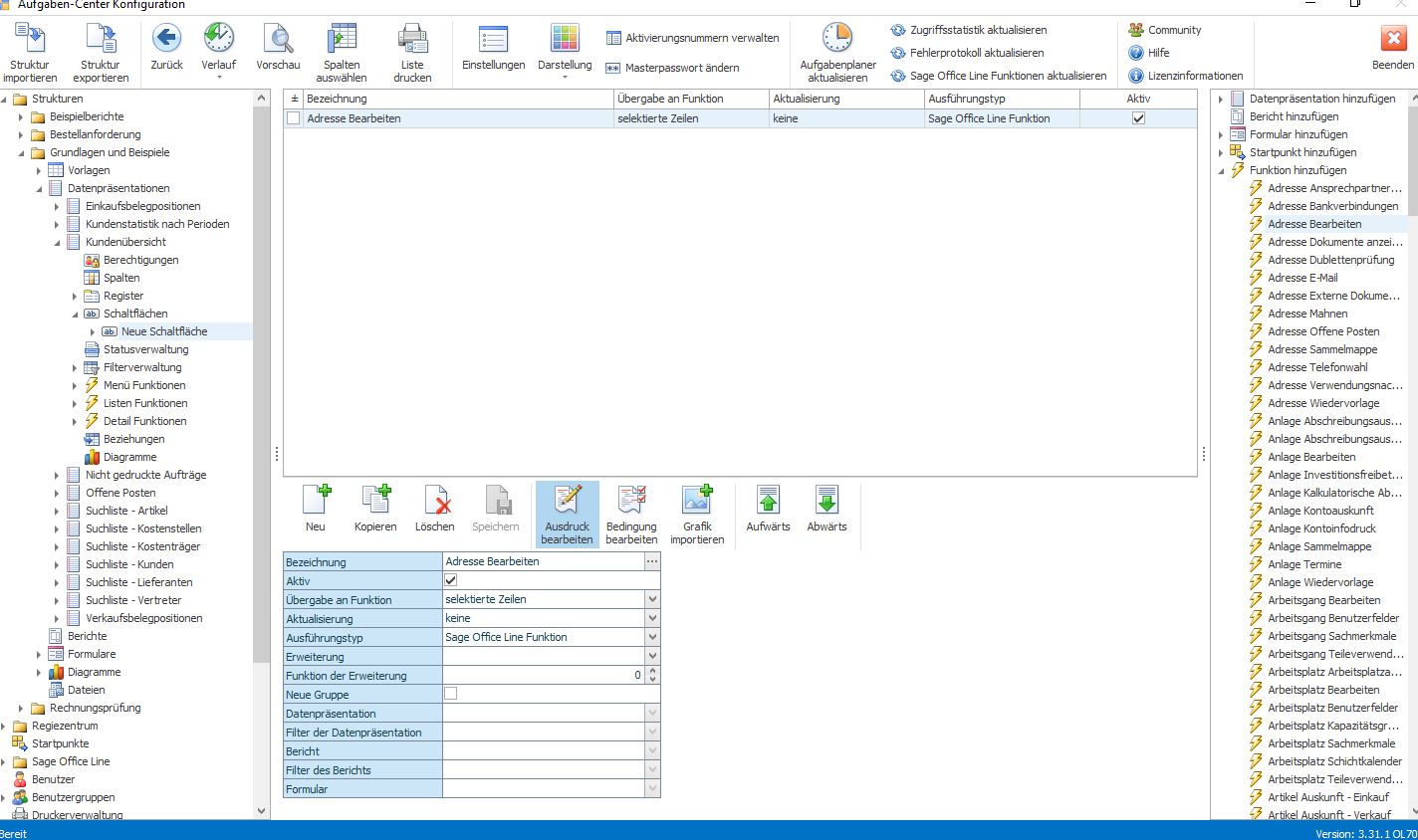Print the list via Liste drucken
Image resolution: width=1418 pixels, height=840 pixels.
[x=412, y=39]
